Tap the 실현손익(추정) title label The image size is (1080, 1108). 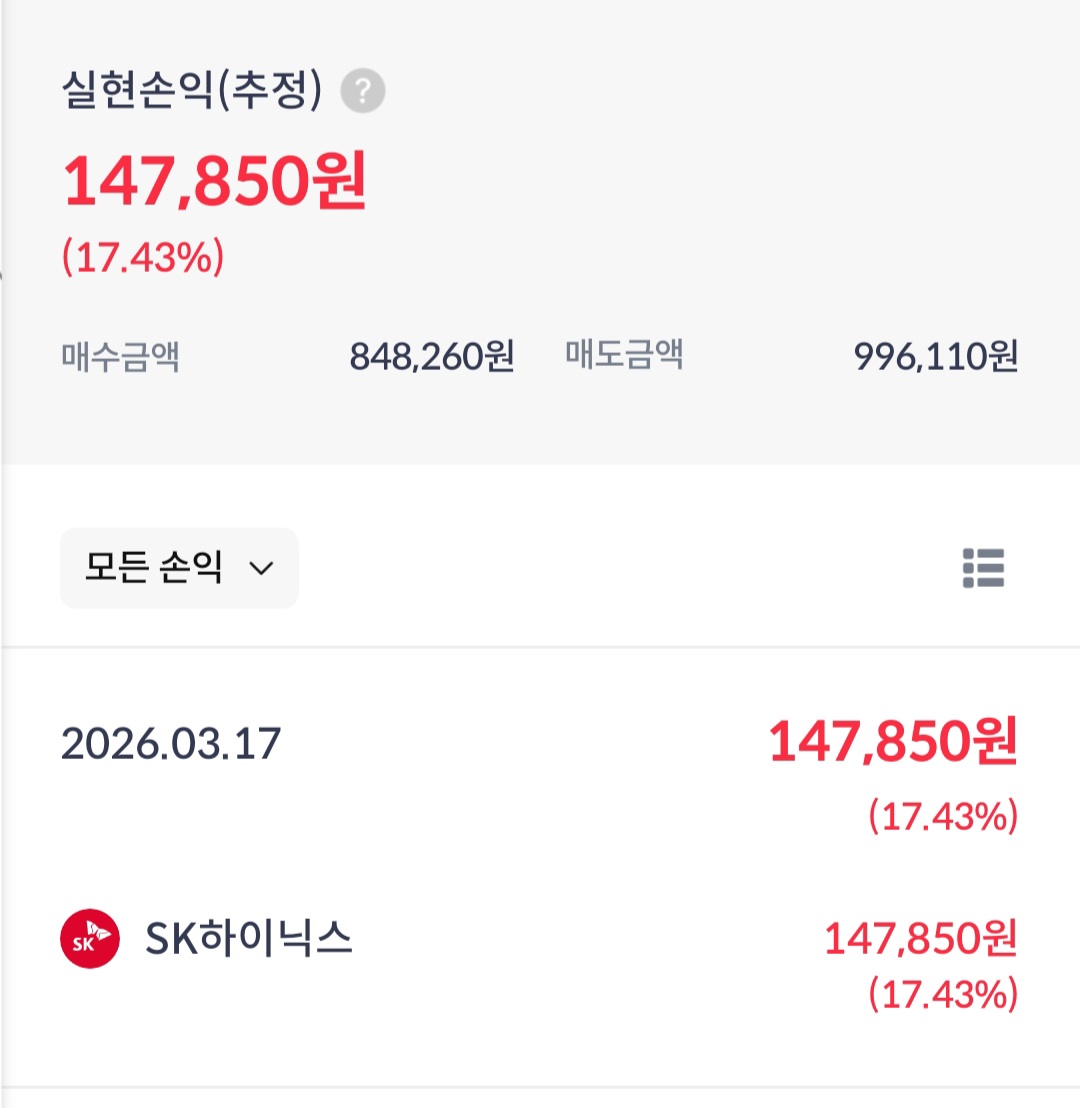(x=192, y=90)
